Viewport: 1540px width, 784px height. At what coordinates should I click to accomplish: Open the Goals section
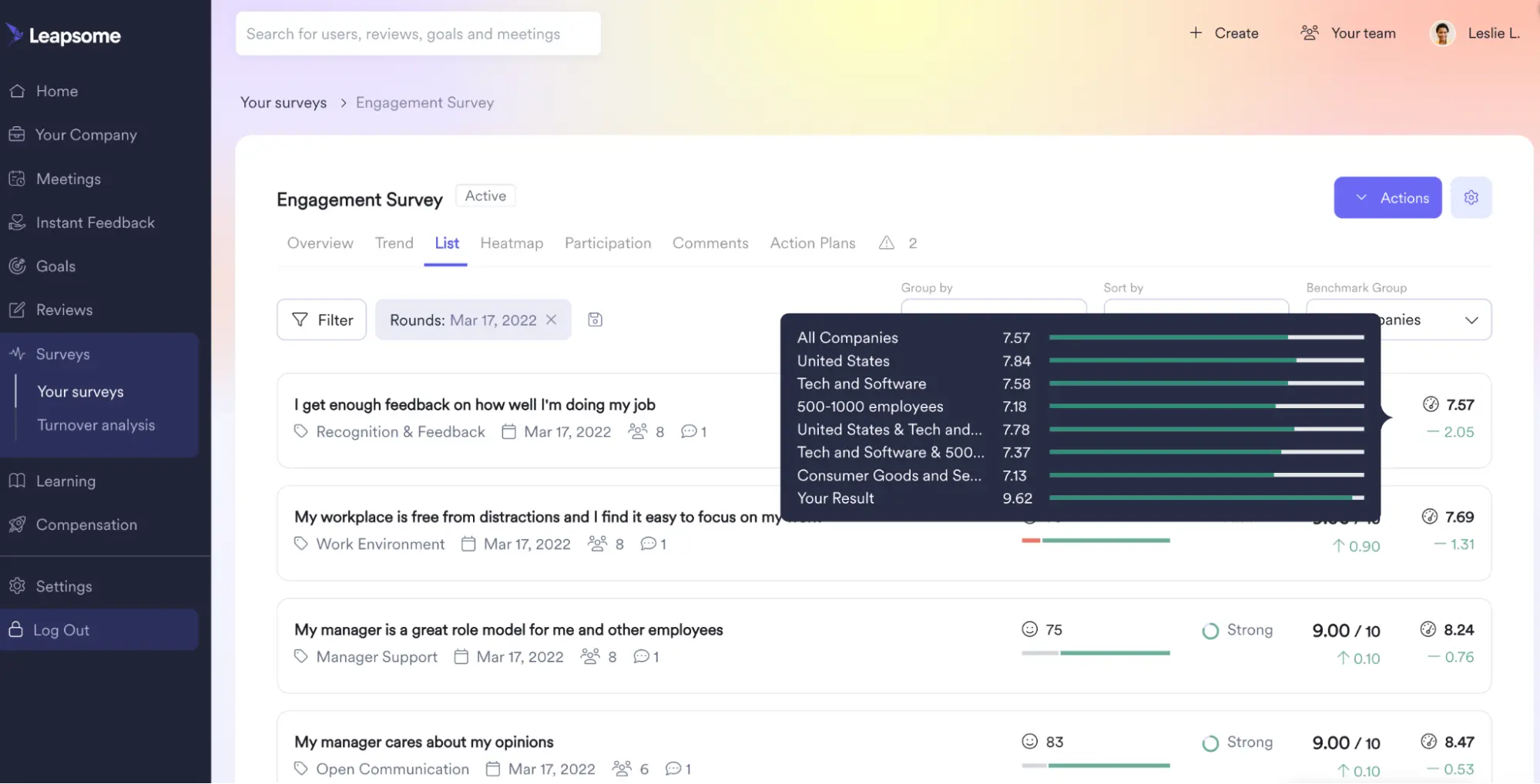click(54, 266)
